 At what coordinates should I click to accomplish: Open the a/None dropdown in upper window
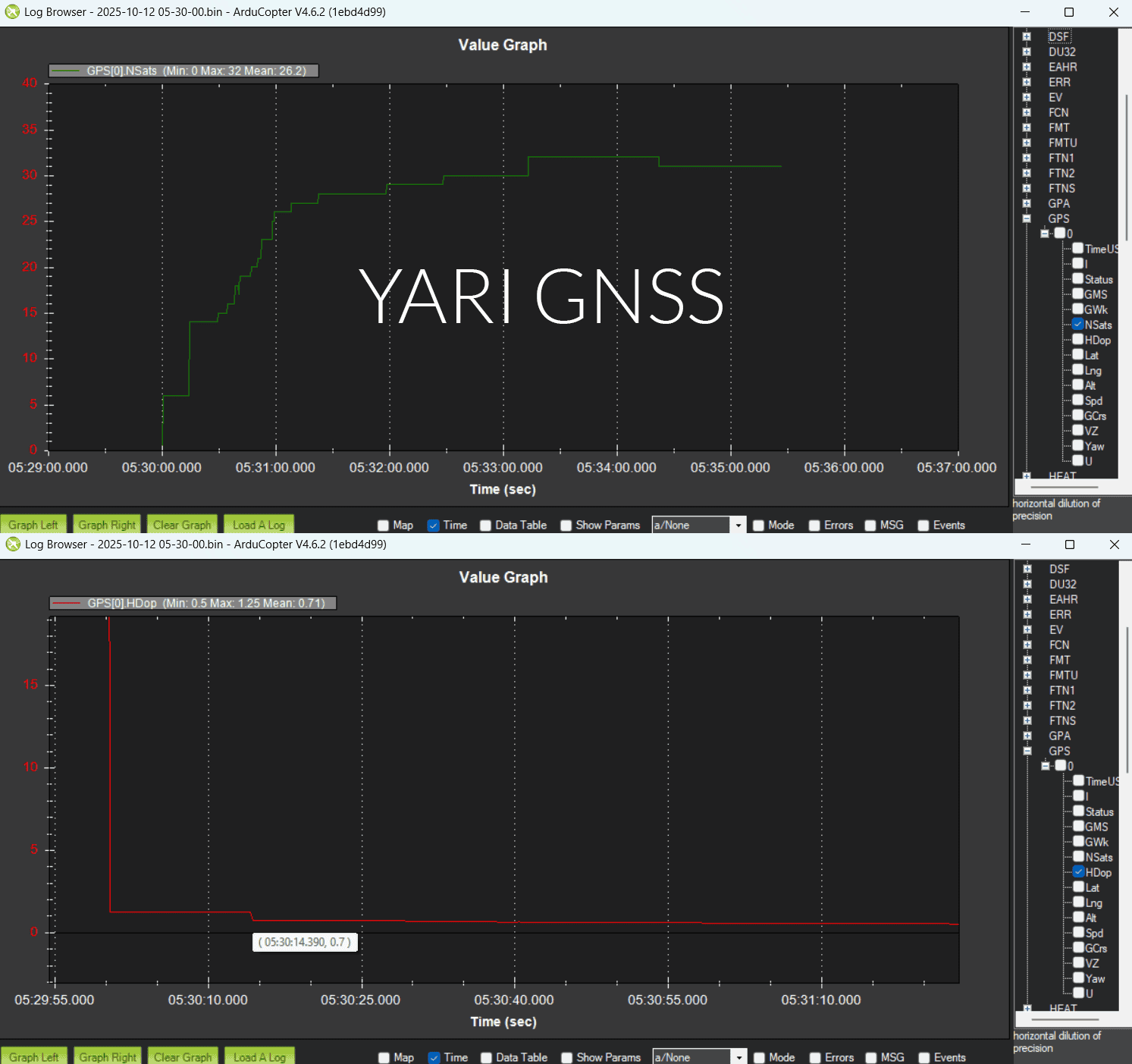coord(738,525)
